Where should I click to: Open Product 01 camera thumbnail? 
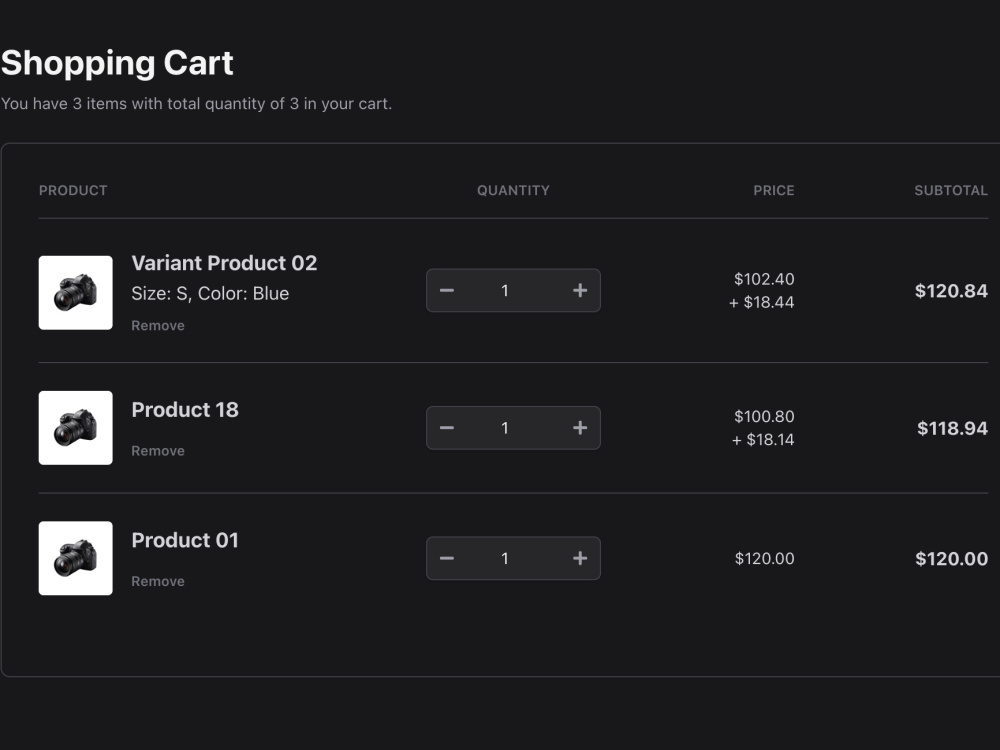point(76,559)
